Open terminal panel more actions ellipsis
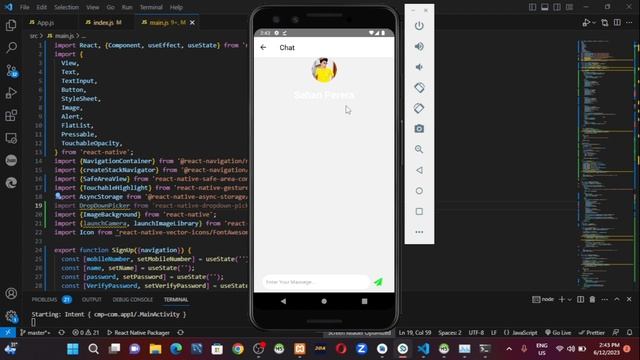The width and height of the screenshot is (640, 360). click(x=604, y=299)
